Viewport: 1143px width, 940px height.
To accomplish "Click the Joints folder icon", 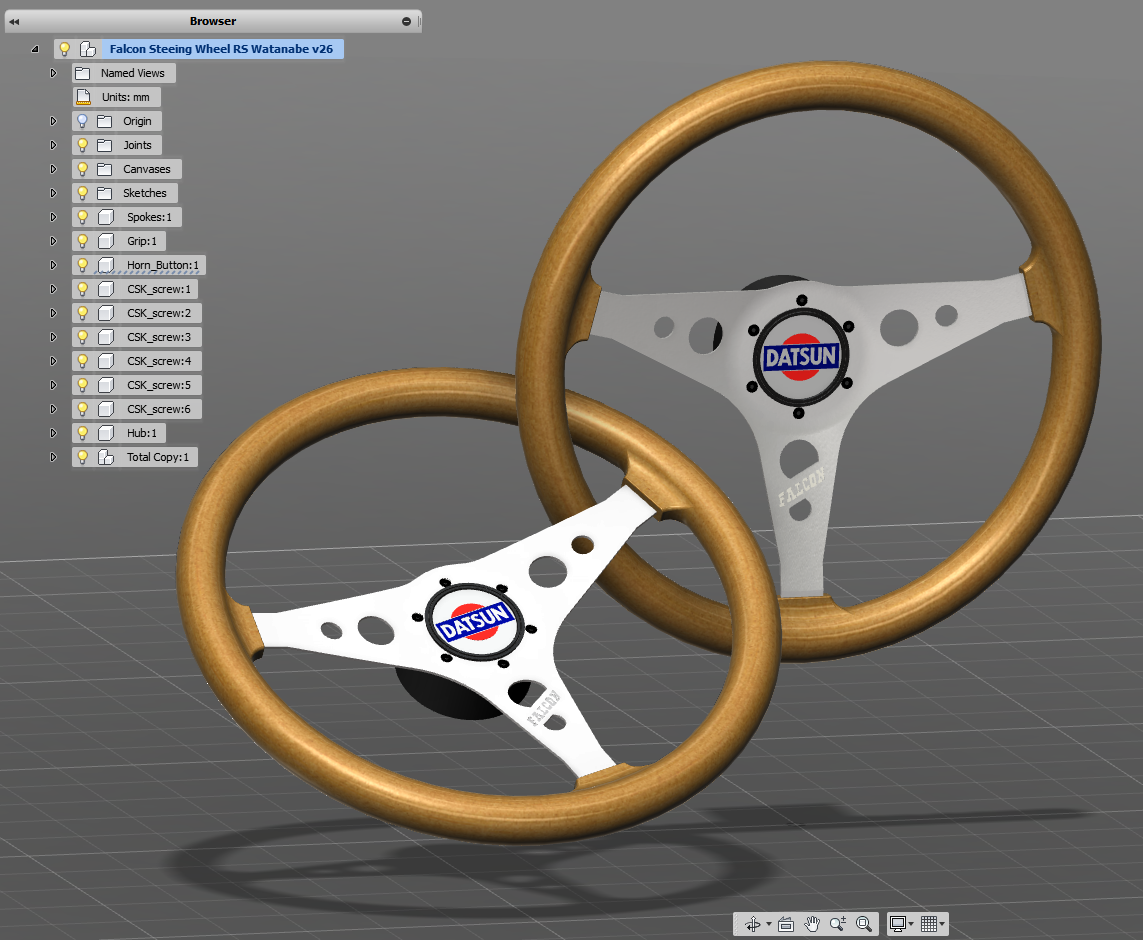I will pos(105,145).
